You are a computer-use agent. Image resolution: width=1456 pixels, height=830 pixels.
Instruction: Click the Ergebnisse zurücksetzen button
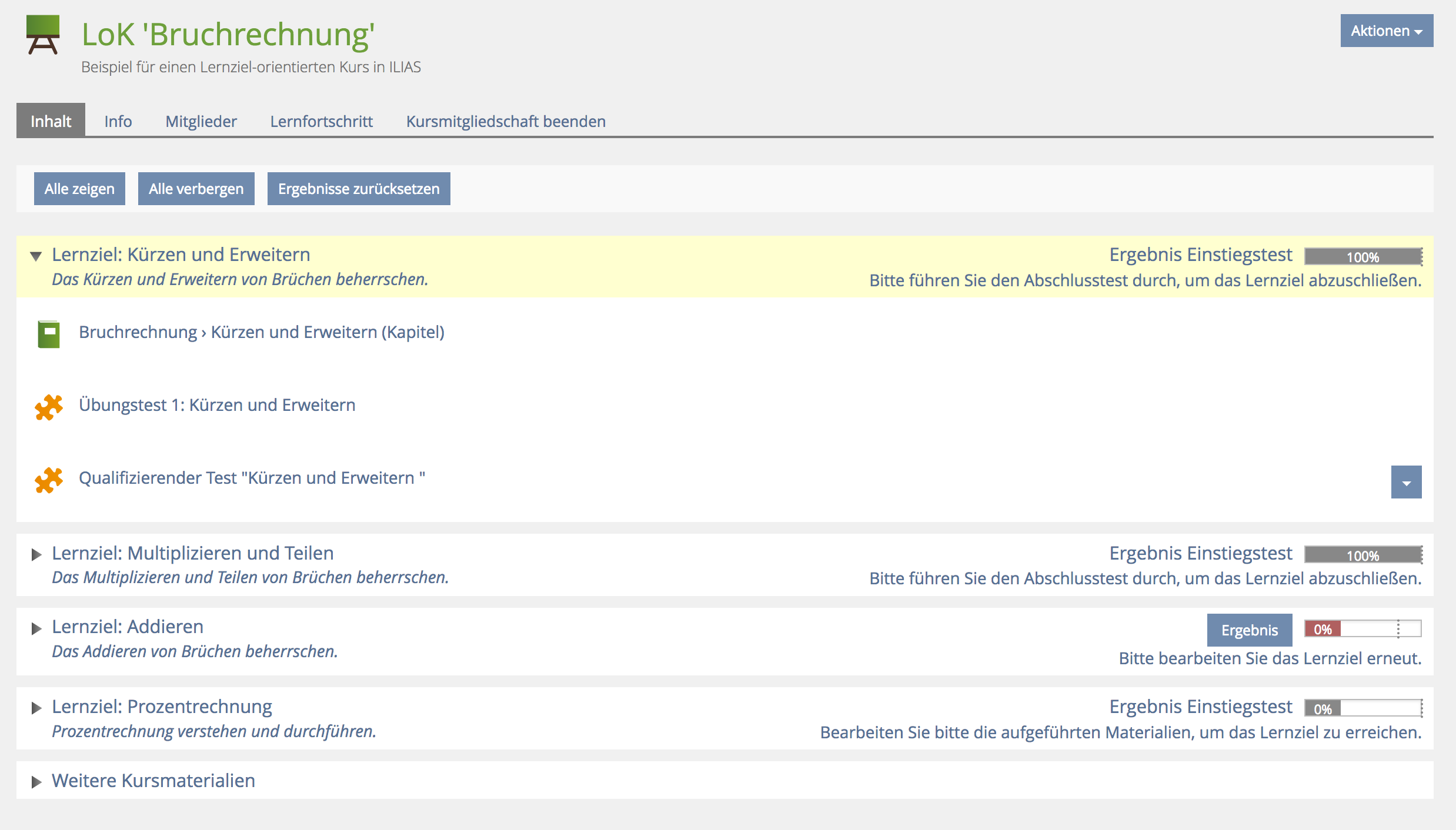[x=358, y=189]
